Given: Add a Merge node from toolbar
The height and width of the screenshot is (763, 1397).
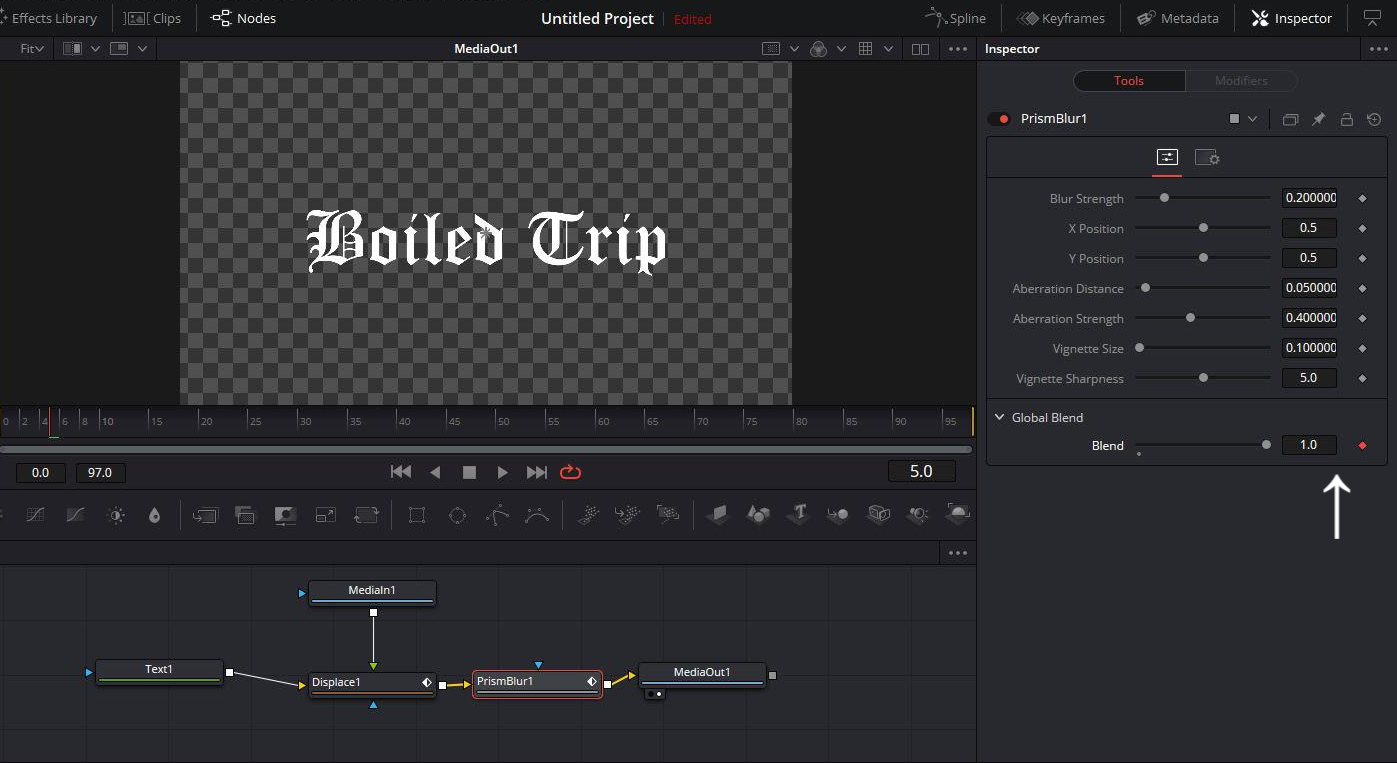Looking at the screenshot, I should pos(204,515).
